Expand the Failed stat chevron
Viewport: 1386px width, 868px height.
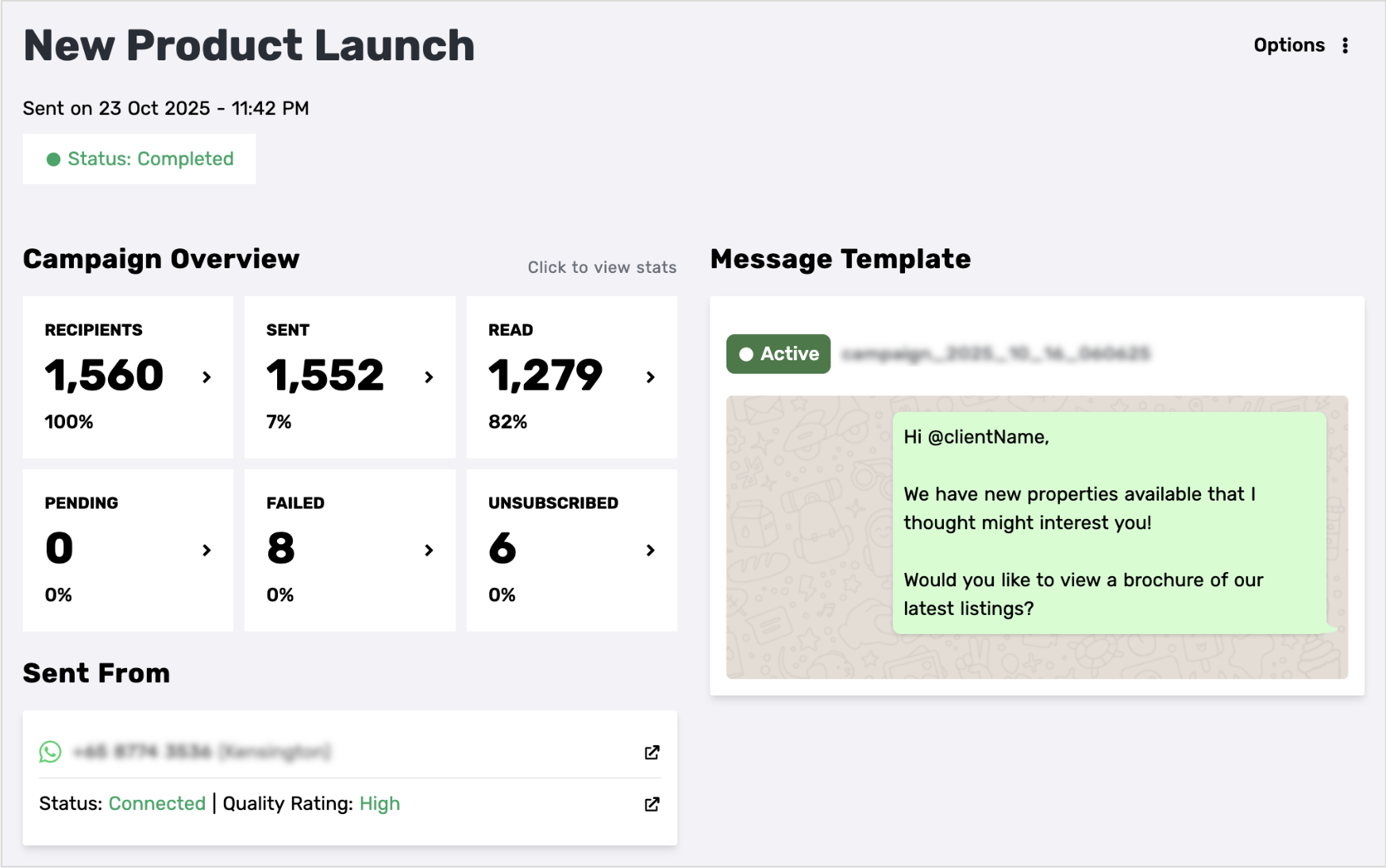coord(429,550)
